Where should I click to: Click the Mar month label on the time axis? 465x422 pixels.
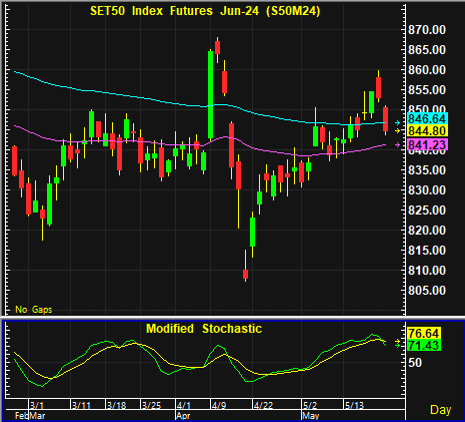37,416
